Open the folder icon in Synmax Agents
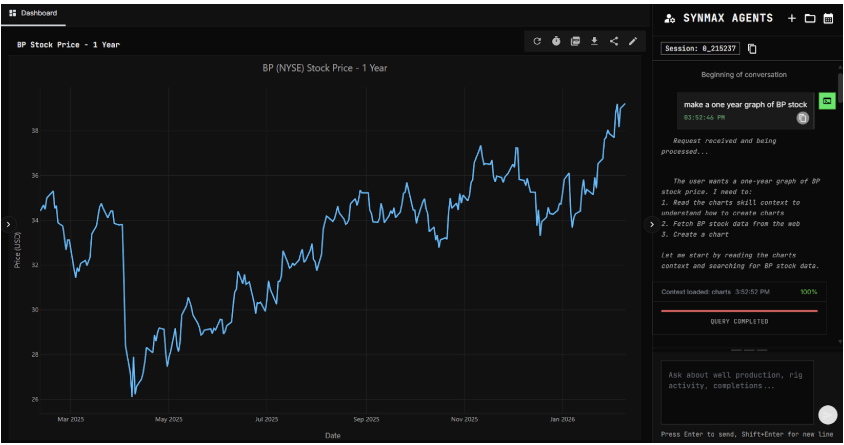Image resolution: width=844 pixels, height=445 pixels. click(810, 18)
